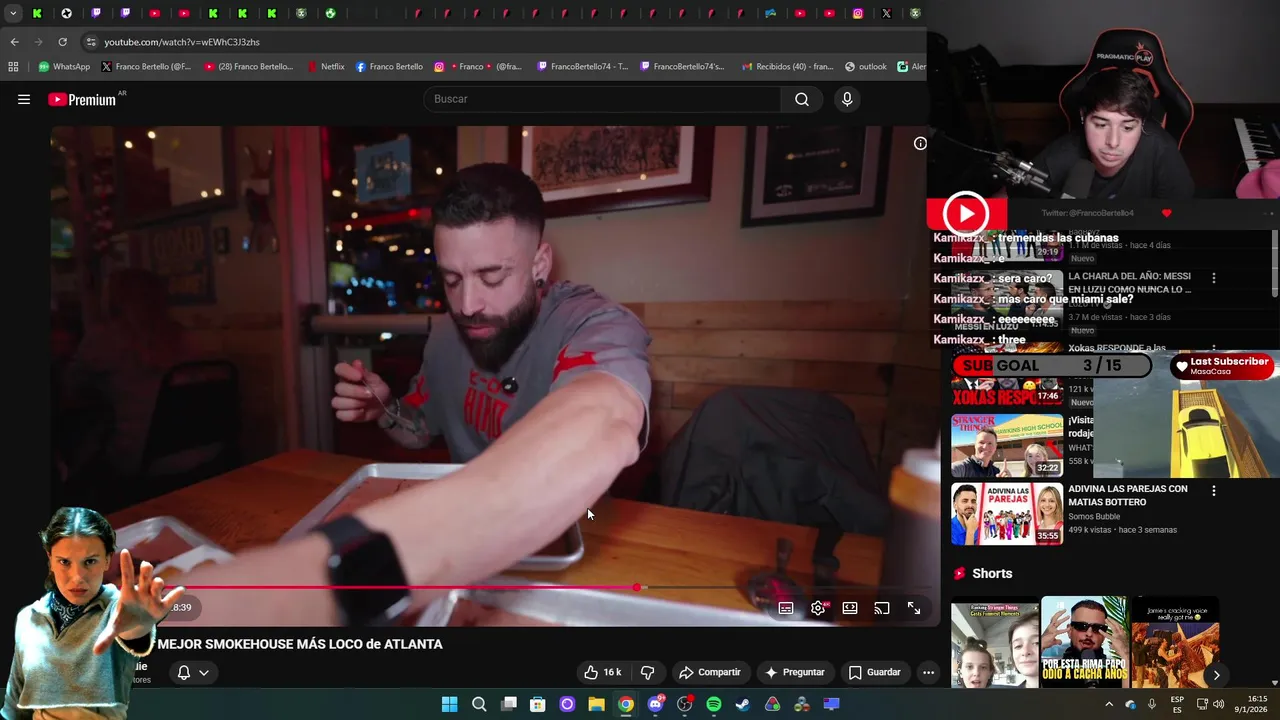
Task: Open Google Chrome from taskbar
Action: point(625,704)
